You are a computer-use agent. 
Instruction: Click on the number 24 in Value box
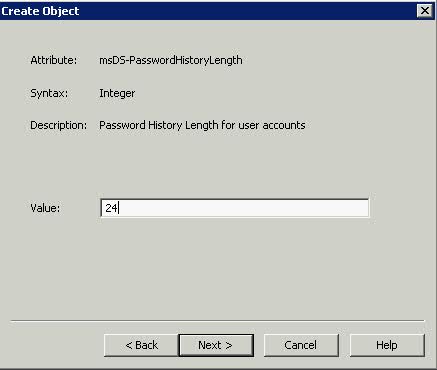coord(111,208)
